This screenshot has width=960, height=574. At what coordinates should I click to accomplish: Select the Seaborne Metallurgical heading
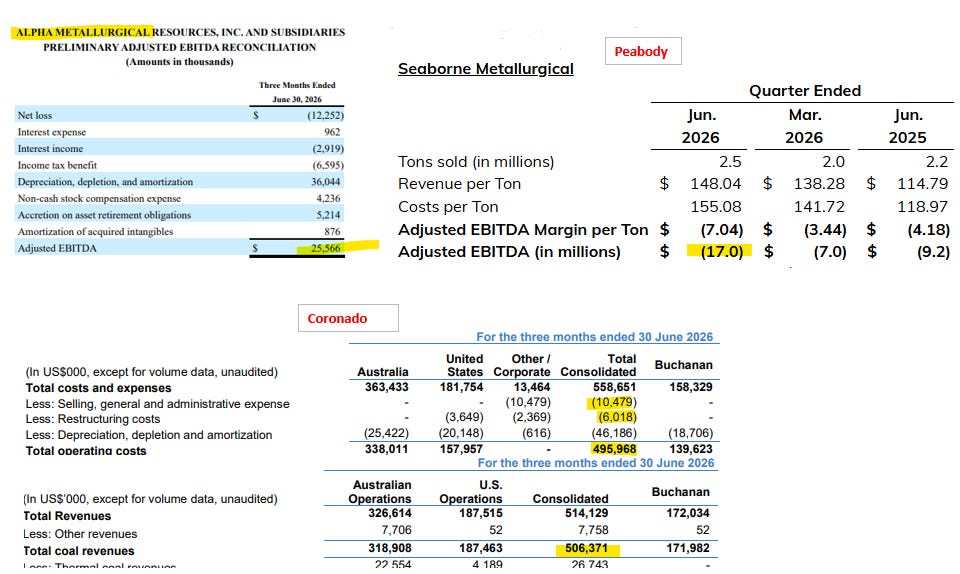point(486,69)
